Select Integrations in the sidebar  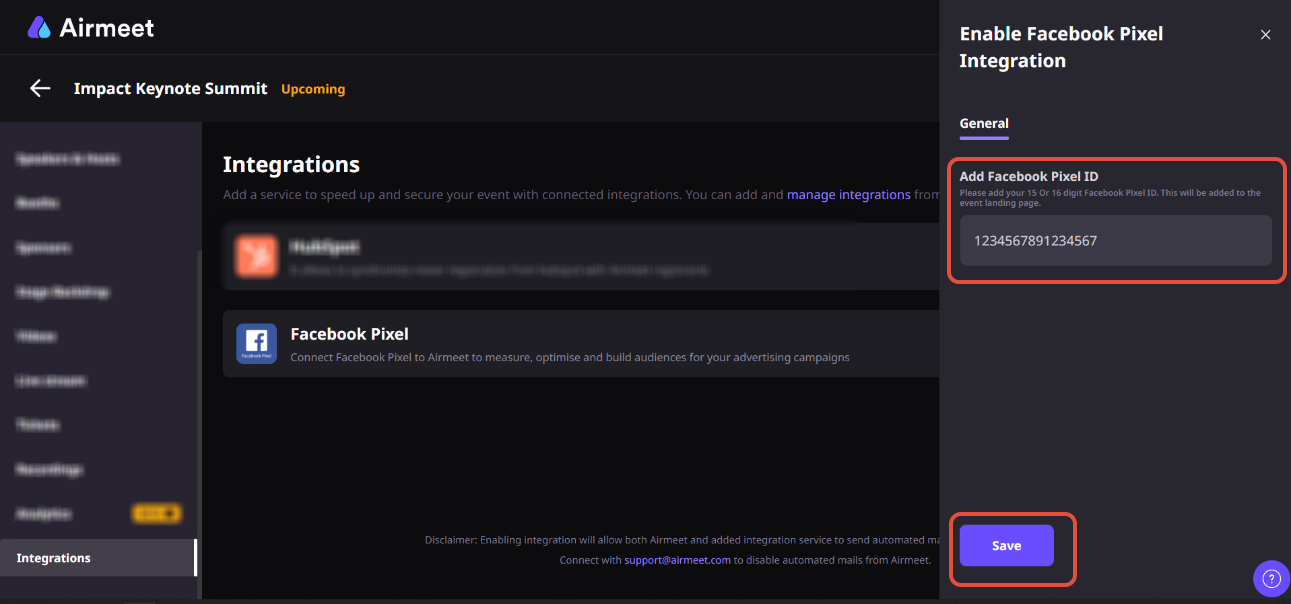tap(54, 558)
